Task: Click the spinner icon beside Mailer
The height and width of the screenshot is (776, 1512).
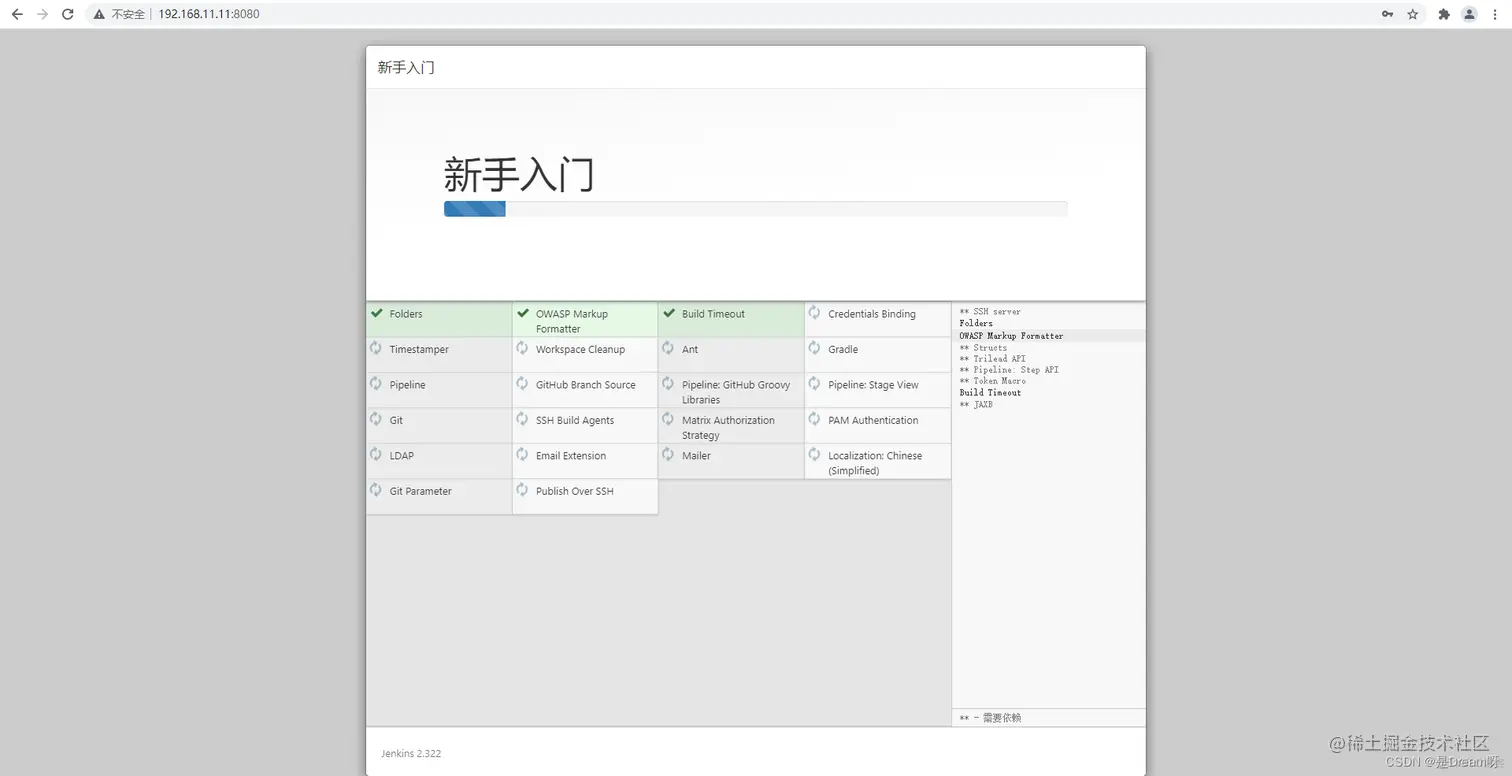Action: pyautogui.click(x=668, y=455)
